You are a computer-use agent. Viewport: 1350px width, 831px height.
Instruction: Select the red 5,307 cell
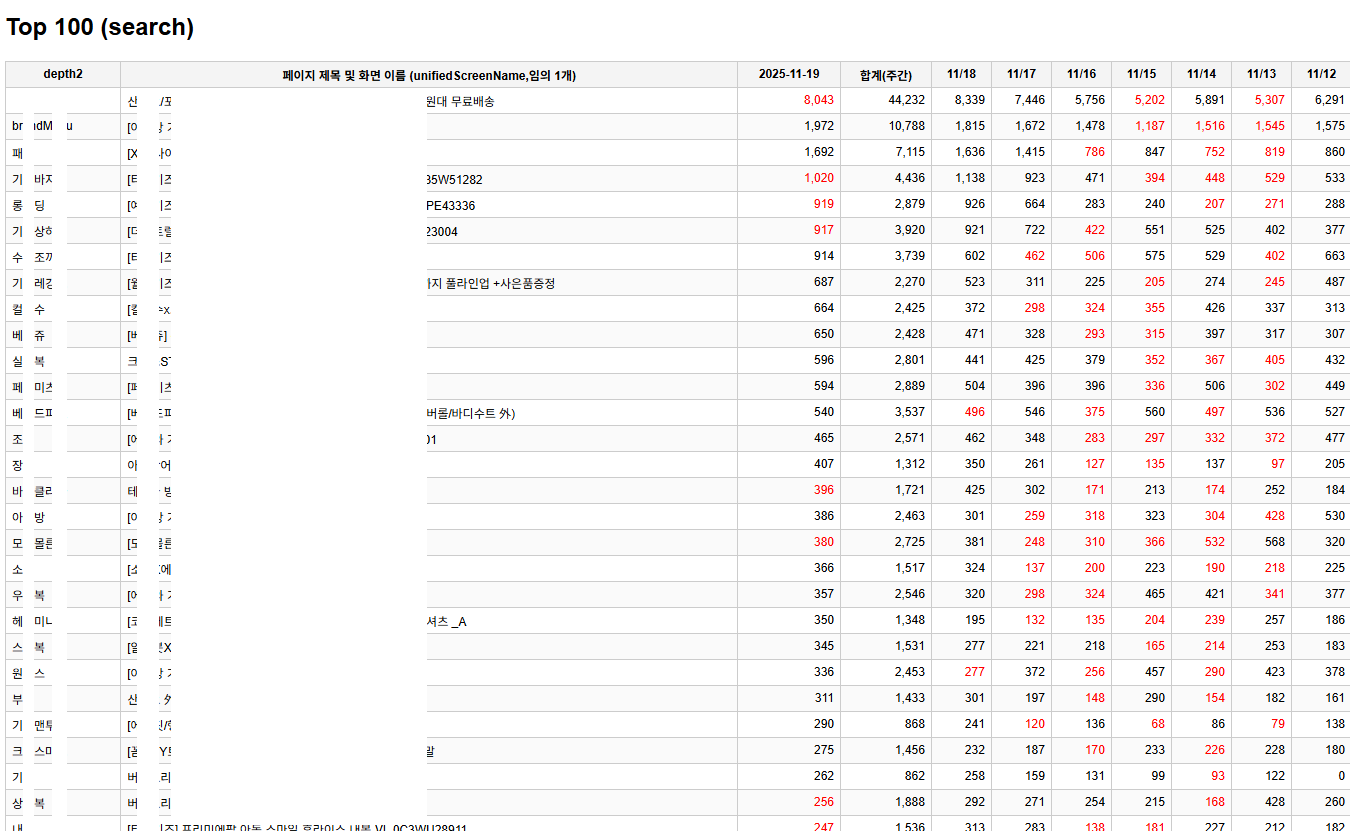click(x=1261, y=101)
